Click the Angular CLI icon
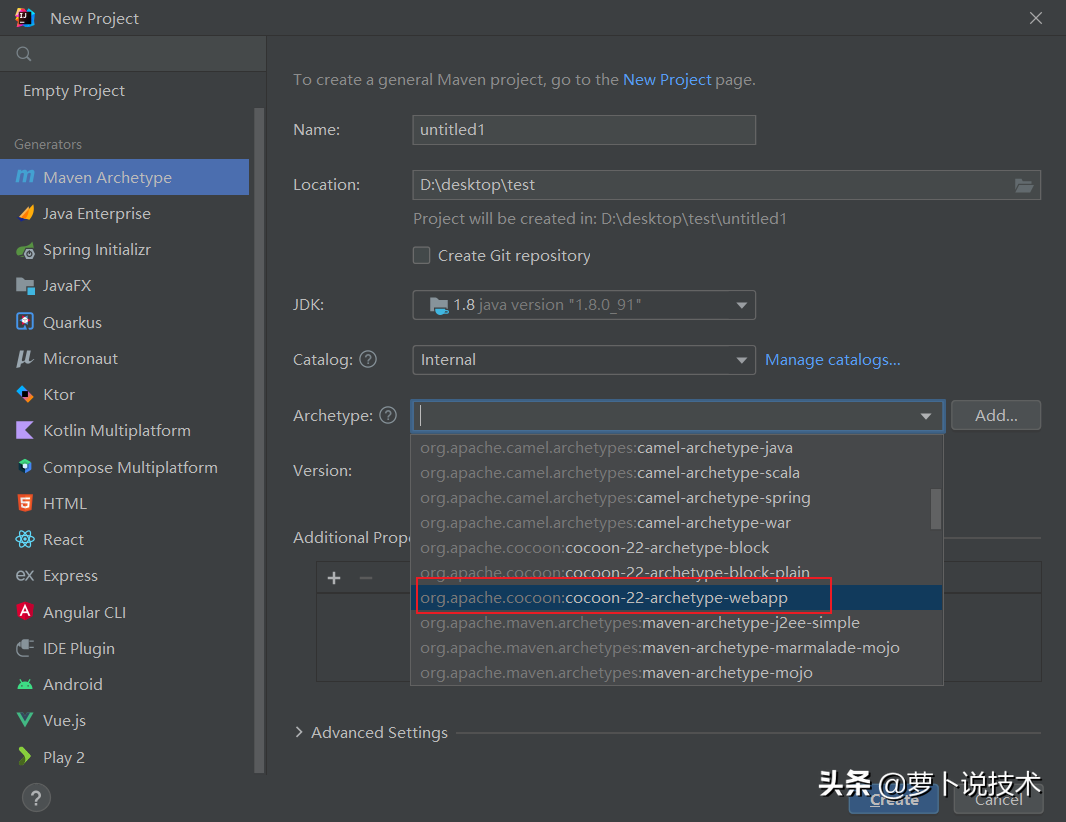The image size is (1066, 822). tap(25, 611)
